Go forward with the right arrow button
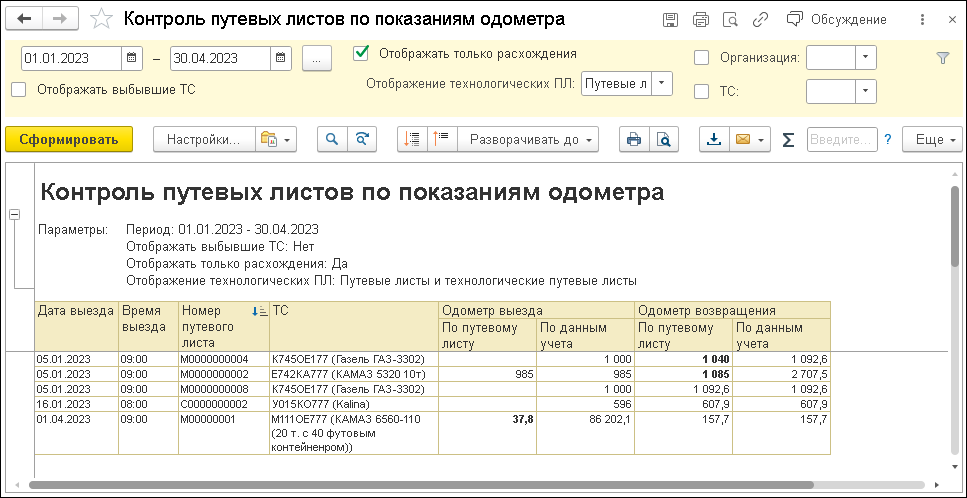This screenshot has height=498, width=967. click(60, 19)
